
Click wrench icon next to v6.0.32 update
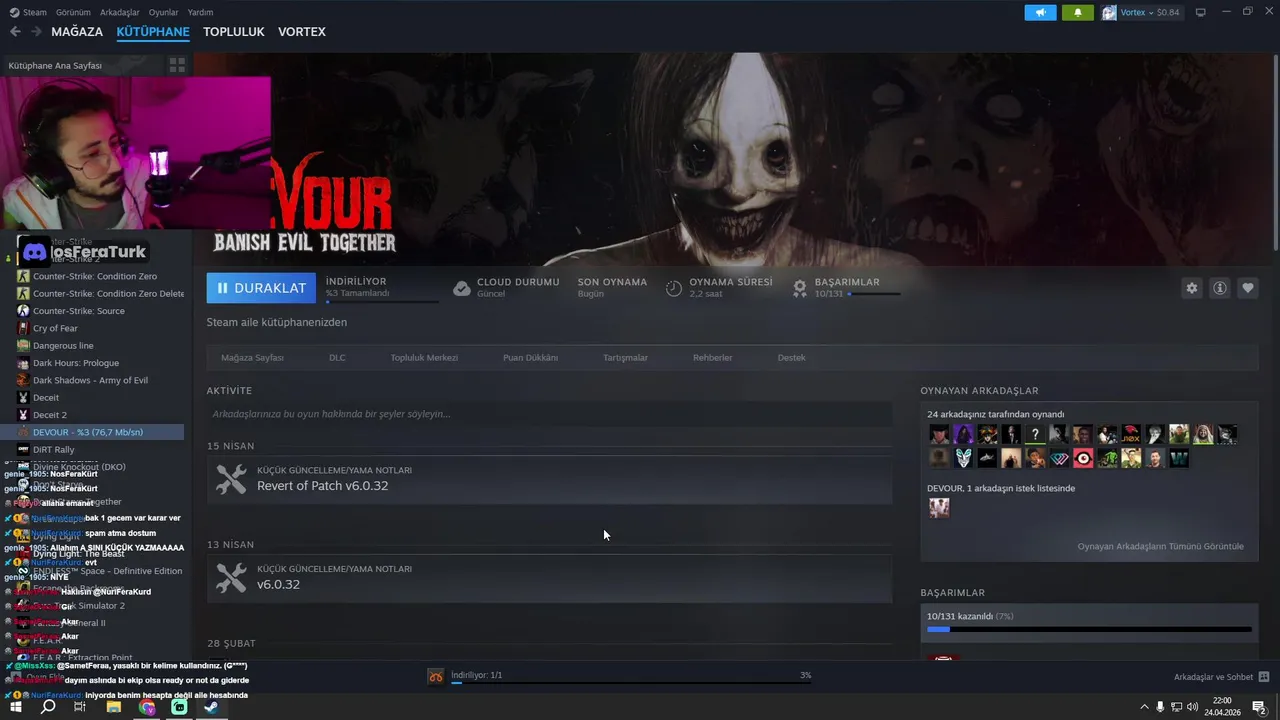(231, 577)
